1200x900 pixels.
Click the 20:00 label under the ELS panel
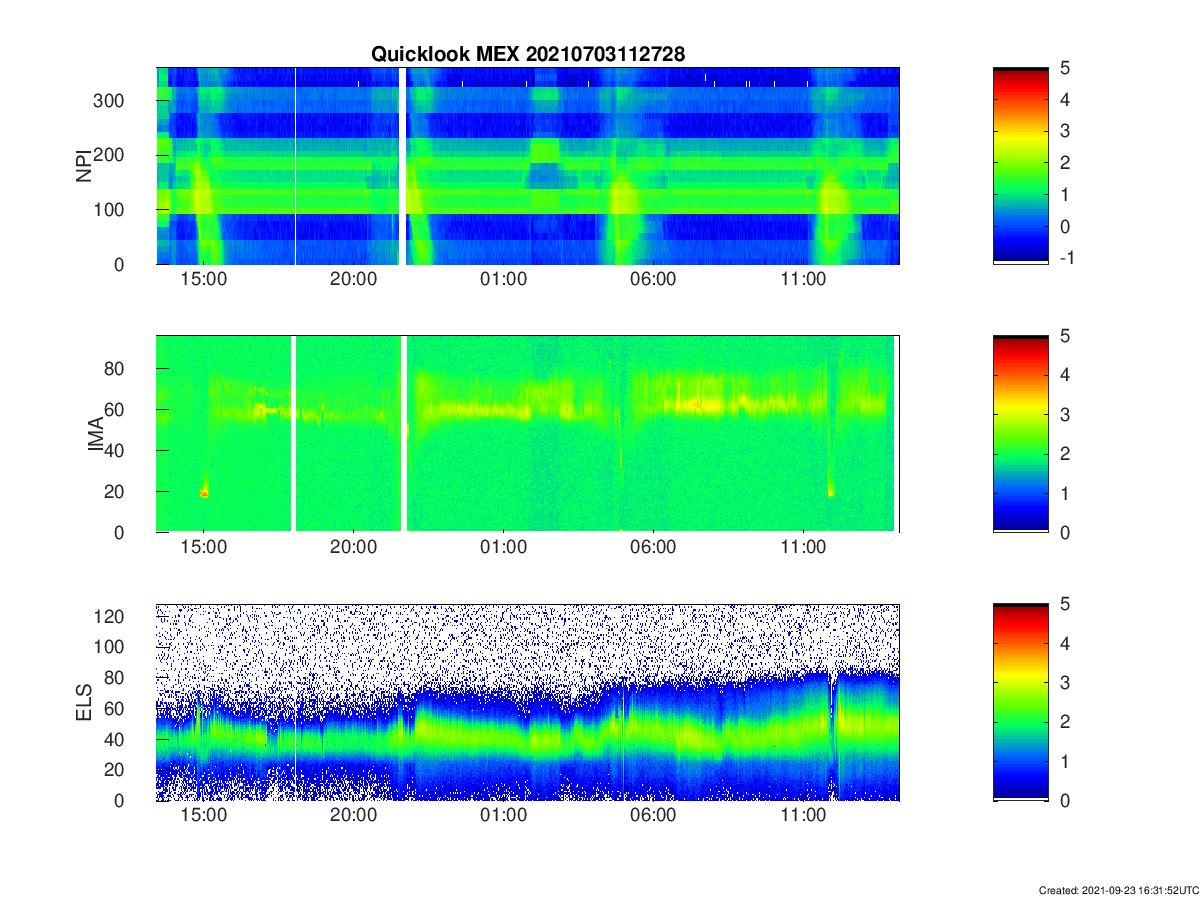[x=353, y=817]
